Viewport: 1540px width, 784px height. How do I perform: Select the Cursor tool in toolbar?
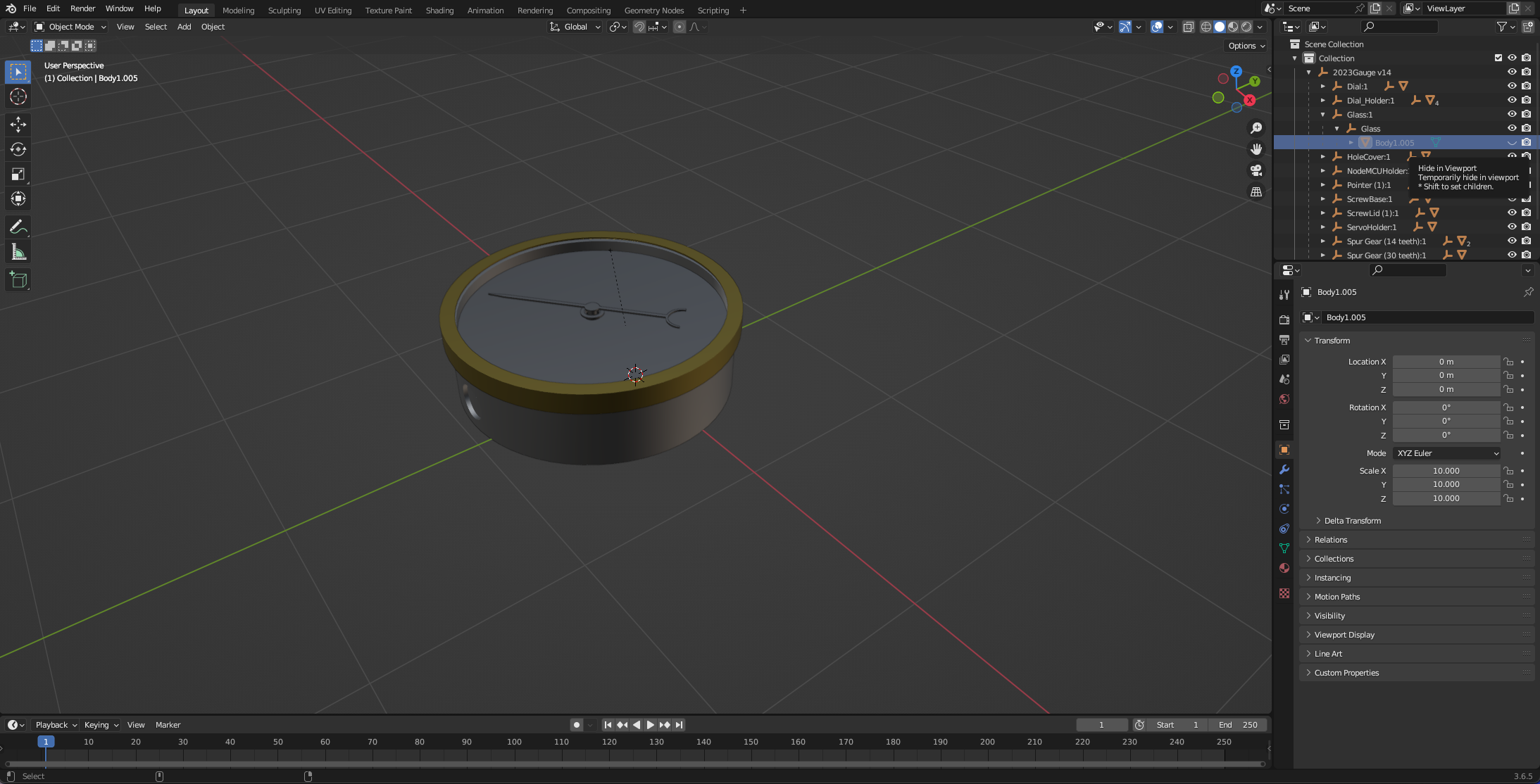click(x=18, y=96)
